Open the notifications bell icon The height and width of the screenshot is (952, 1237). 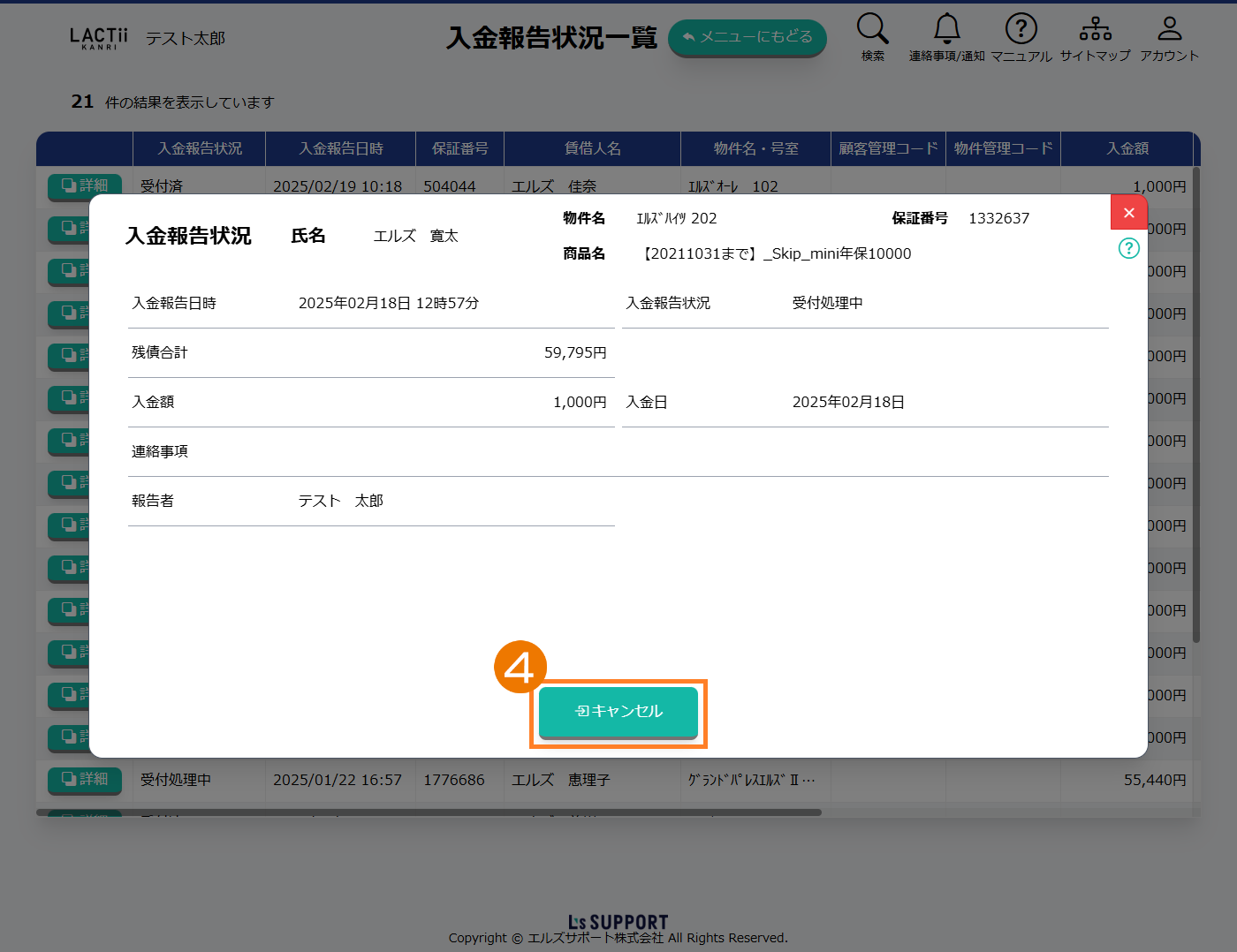(946, 29)
